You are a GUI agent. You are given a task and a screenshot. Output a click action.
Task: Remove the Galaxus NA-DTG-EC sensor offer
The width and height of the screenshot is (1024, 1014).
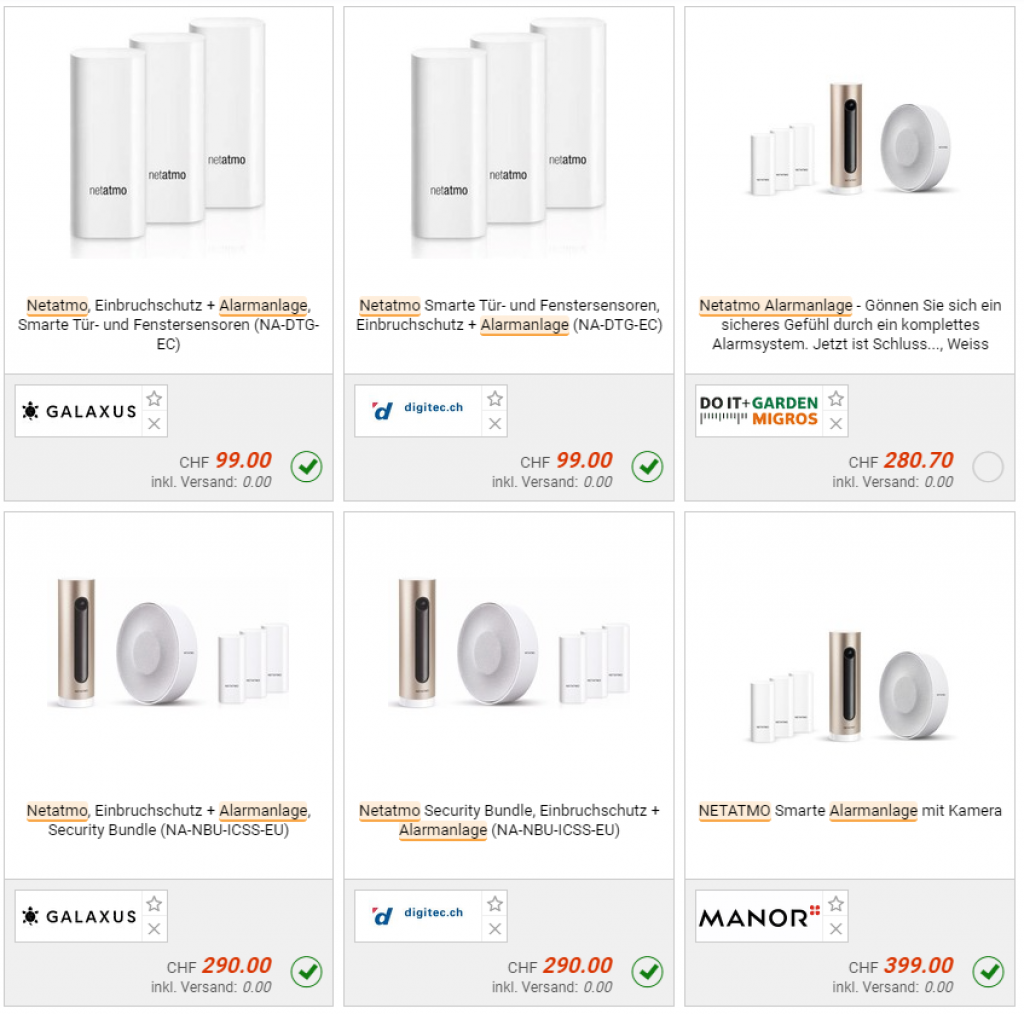[154, 424]
